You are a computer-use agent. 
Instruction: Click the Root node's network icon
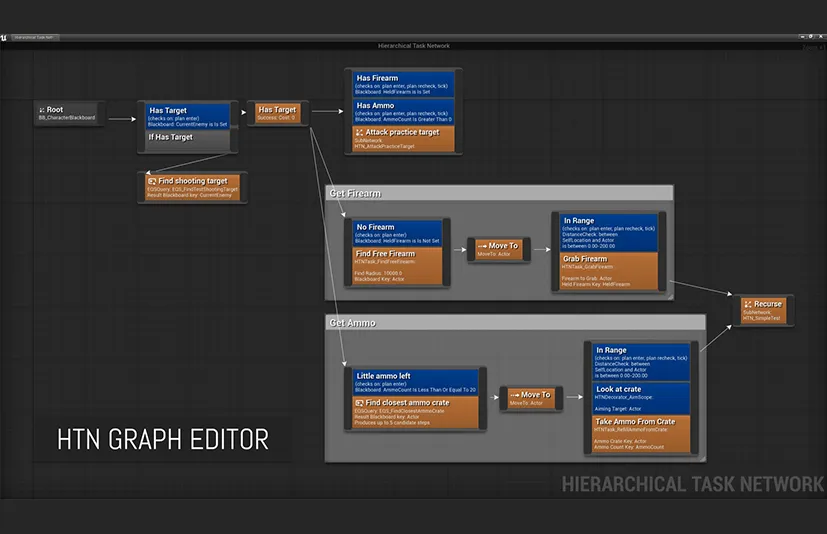tap(42, 110)
